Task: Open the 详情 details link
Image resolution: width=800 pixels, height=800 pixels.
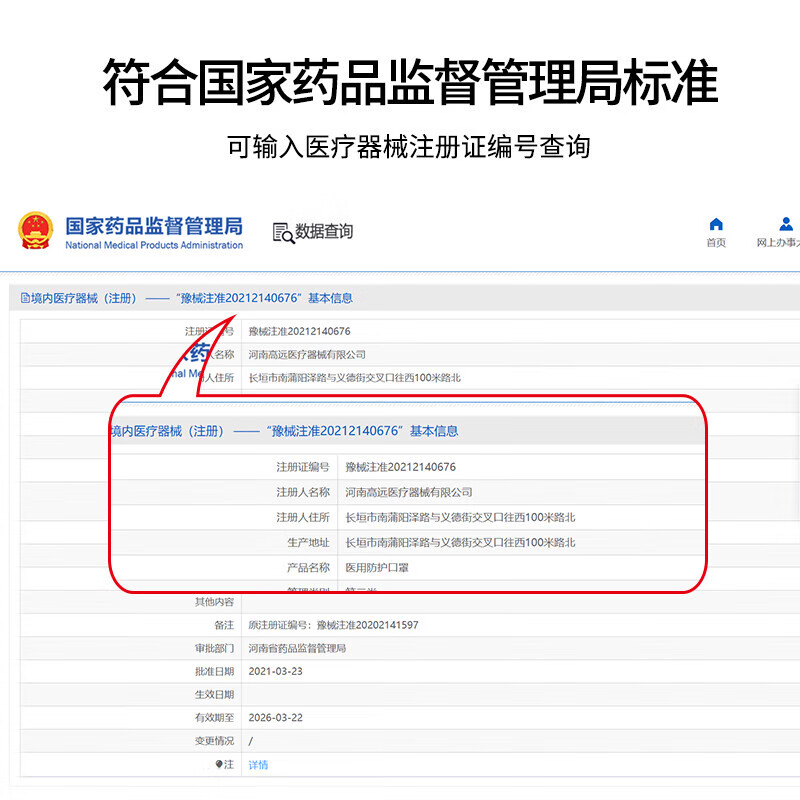Action: (x=258, y=765)
